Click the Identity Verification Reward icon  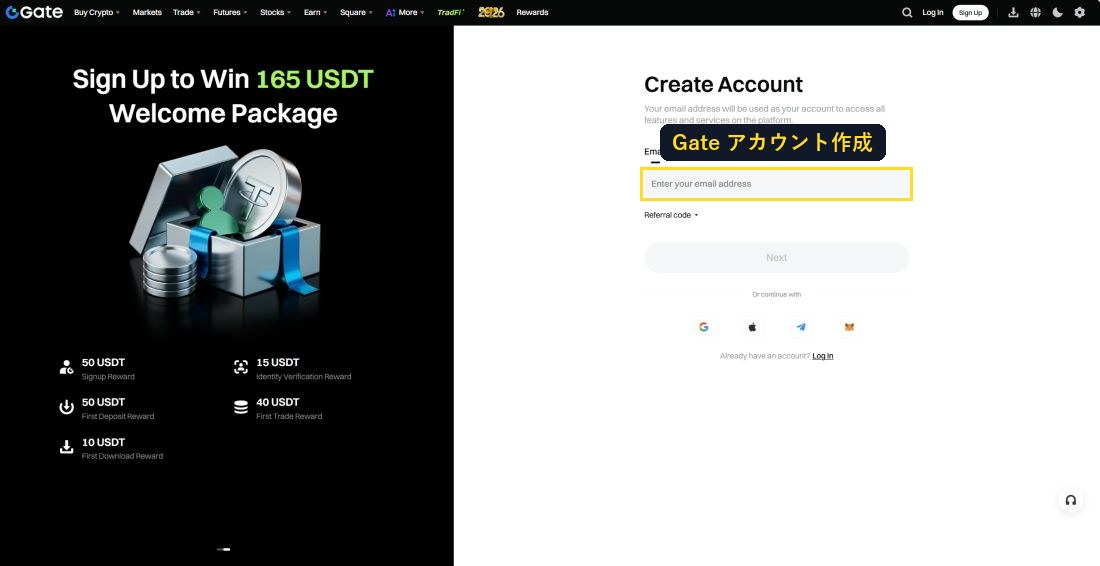point(241,367)
